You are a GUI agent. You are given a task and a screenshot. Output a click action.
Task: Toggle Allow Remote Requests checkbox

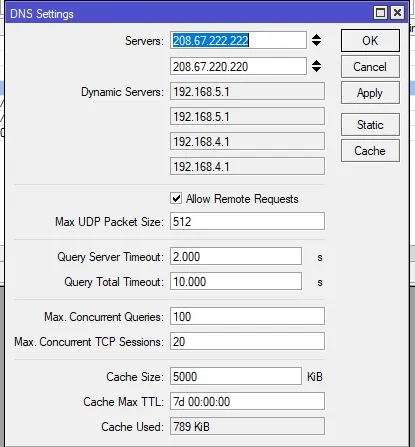coord(176,198)
